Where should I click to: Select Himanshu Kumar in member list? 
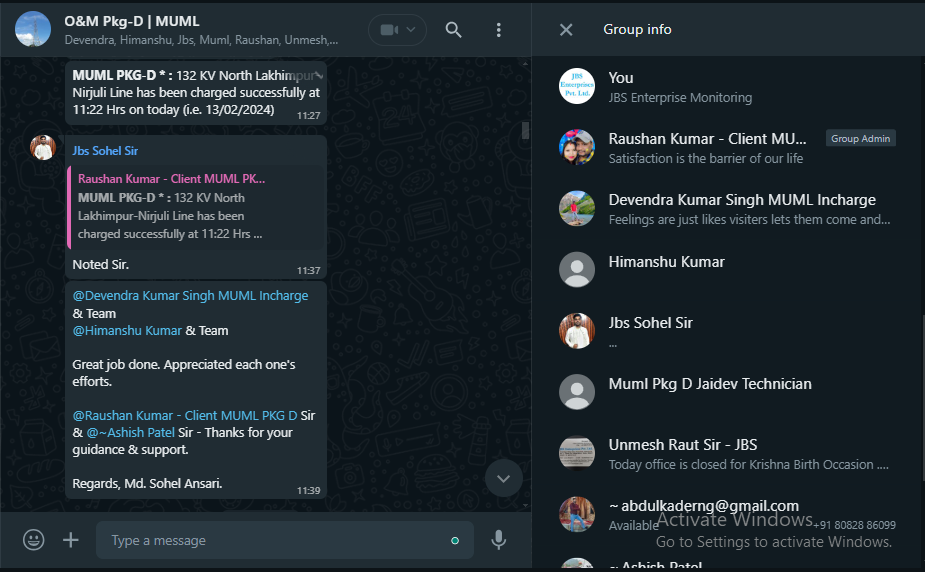pos(728,270)
